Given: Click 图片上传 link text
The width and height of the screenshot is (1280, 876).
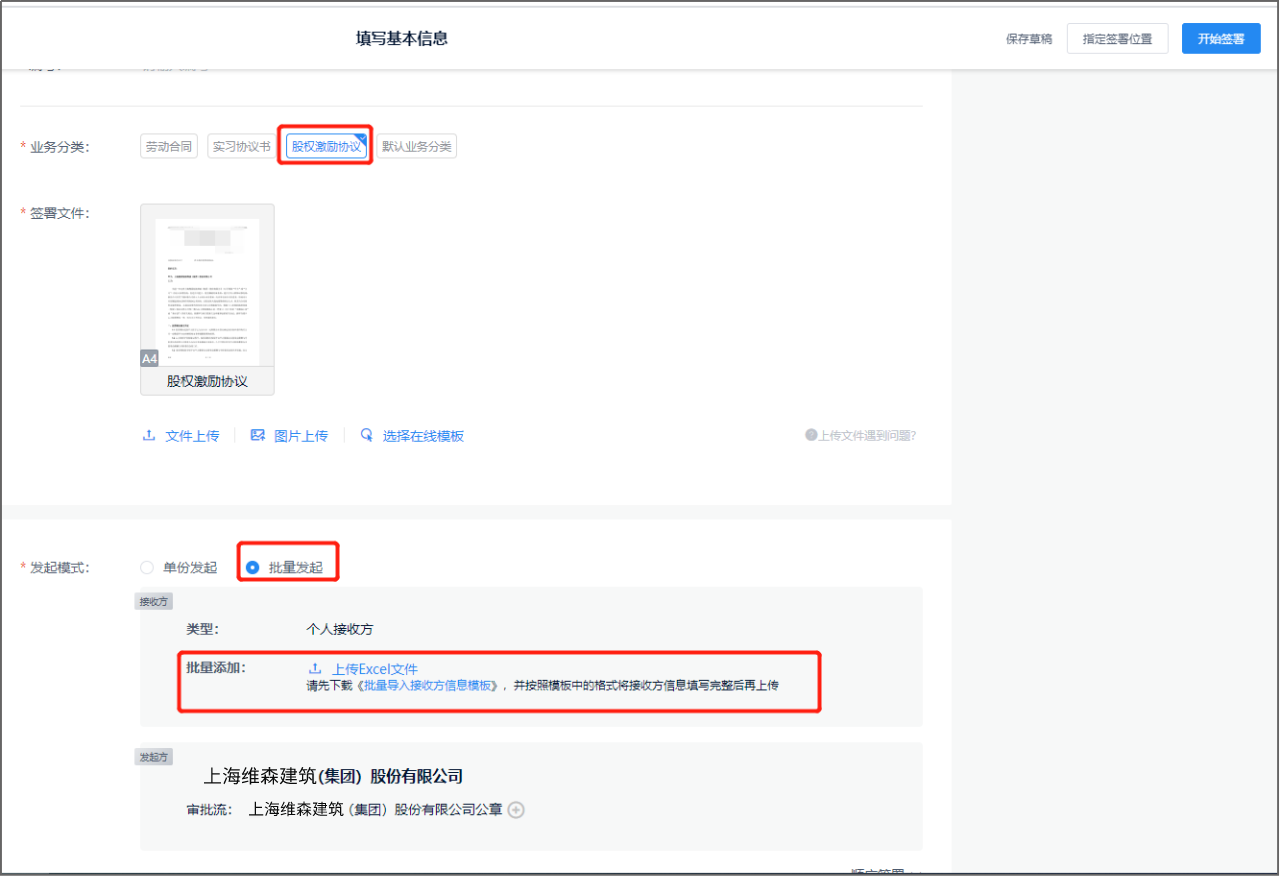Looking at the screenshot, I should pyautogui.click(x=301, y=436).
